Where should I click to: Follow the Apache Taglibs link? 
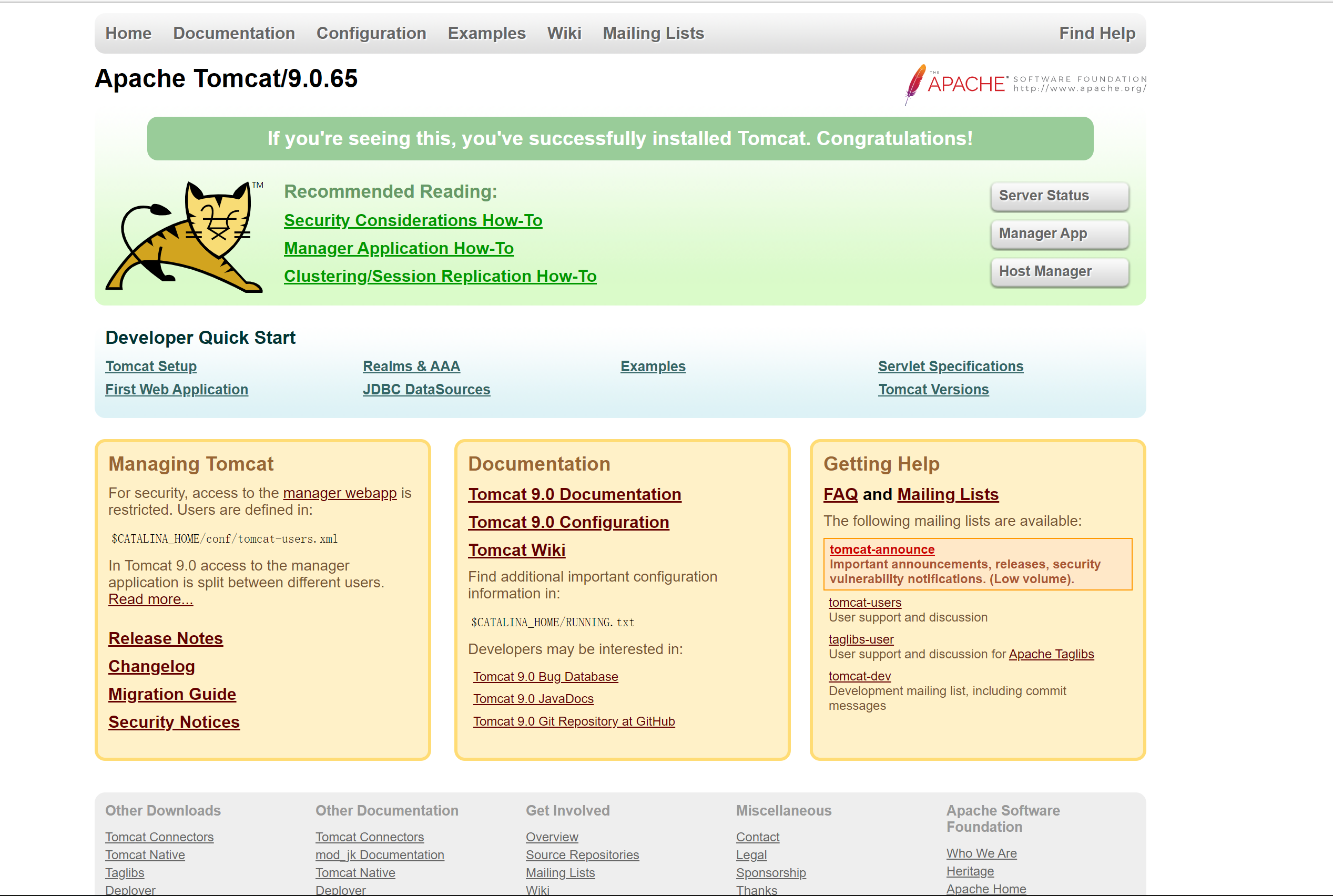[x=1051, y=654]
